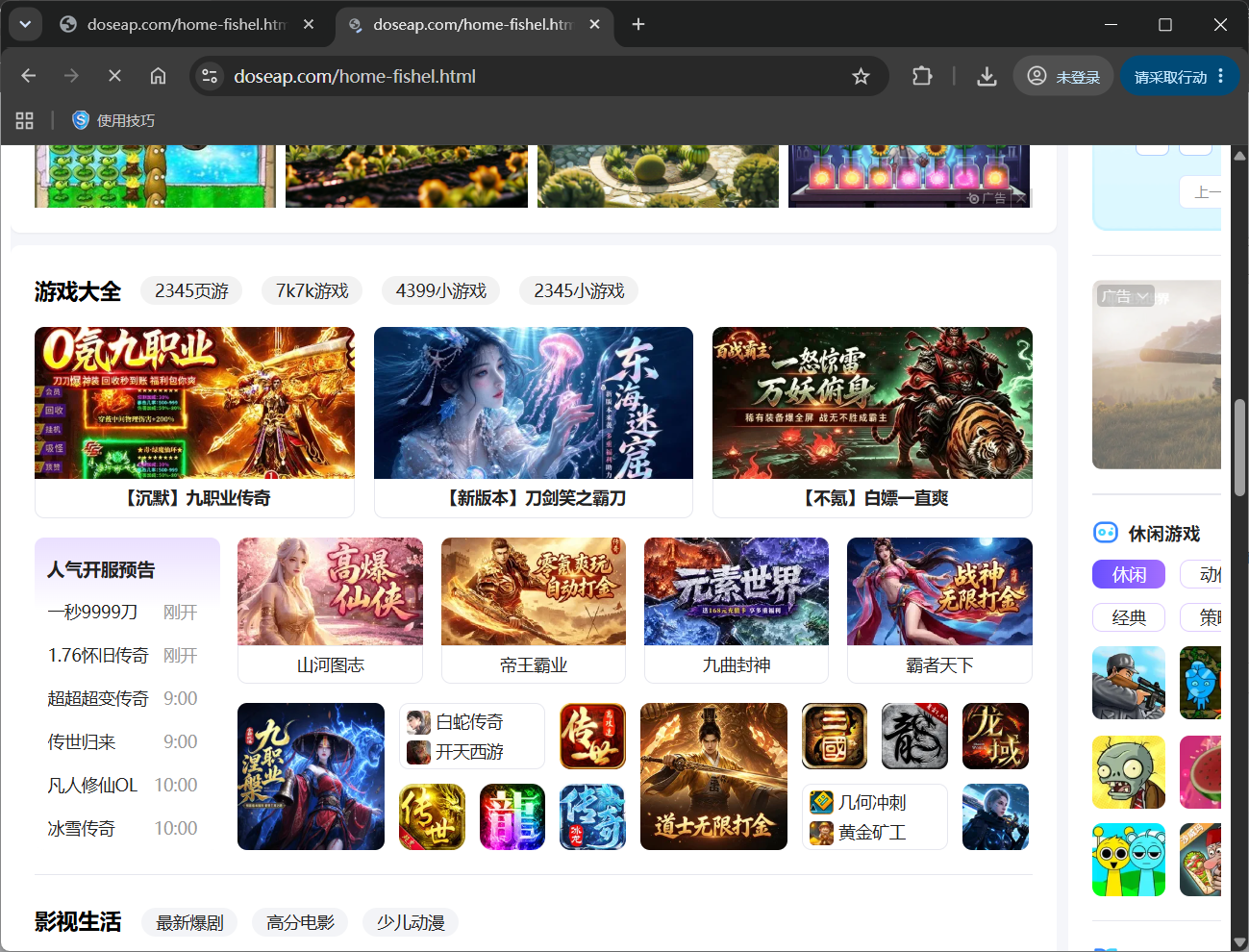
Task: Open the 龙域 game icon
Action: [995, 737]
